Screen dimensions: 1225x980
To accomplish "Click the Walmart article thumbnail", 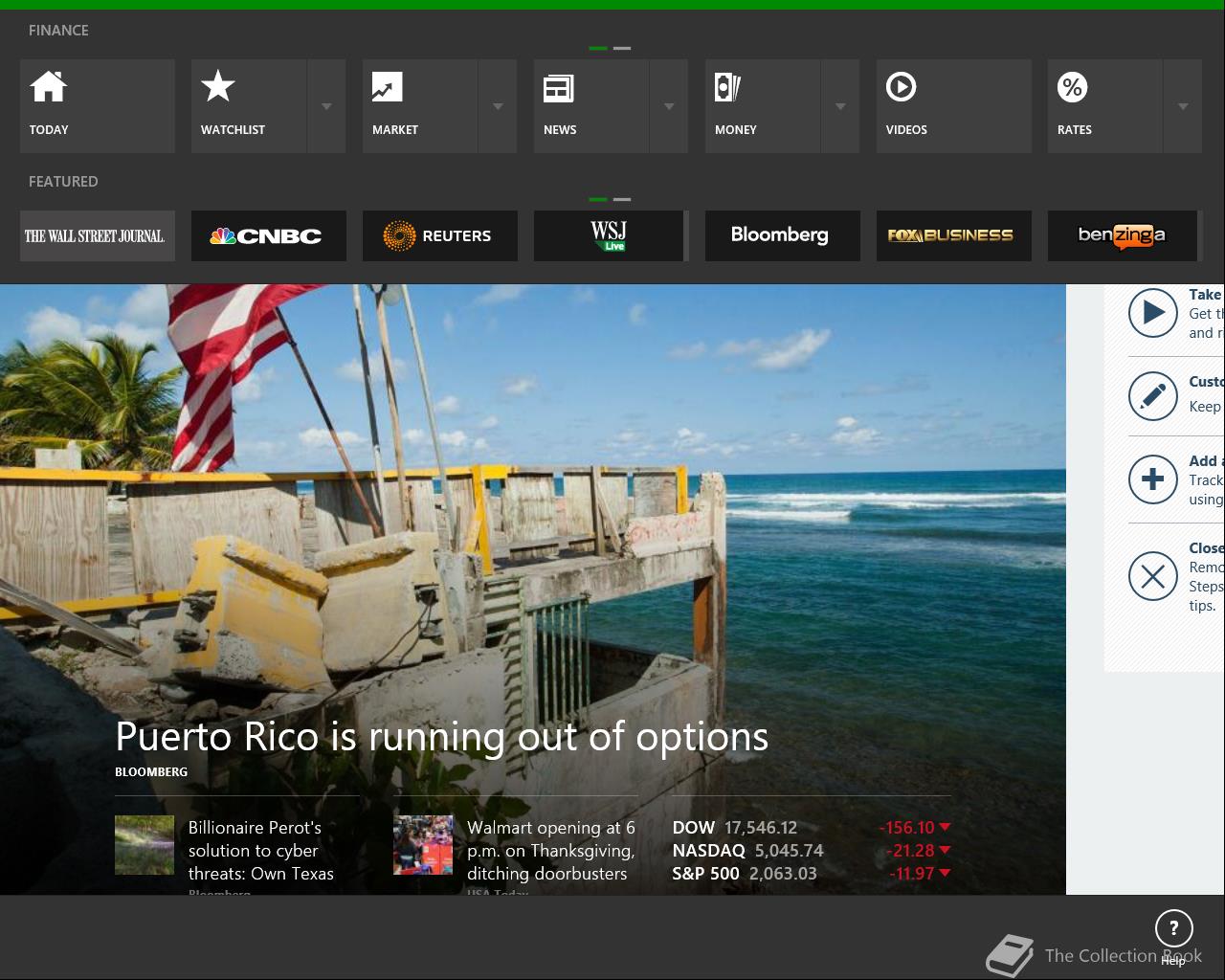I will point(423,845).
